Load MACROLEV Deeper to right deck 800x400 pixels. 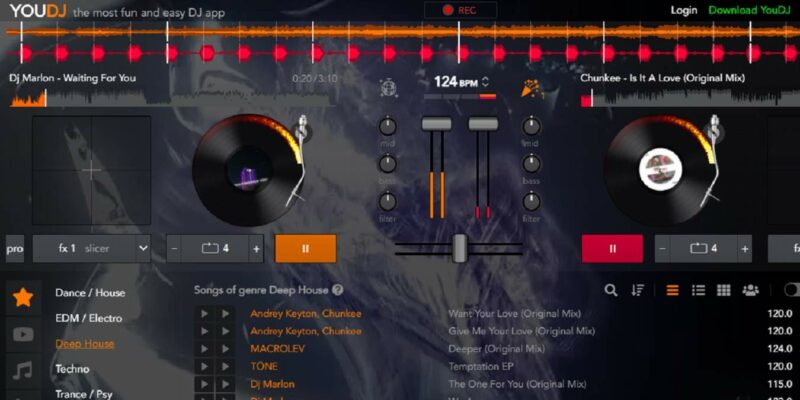click(x=226, y=349)
